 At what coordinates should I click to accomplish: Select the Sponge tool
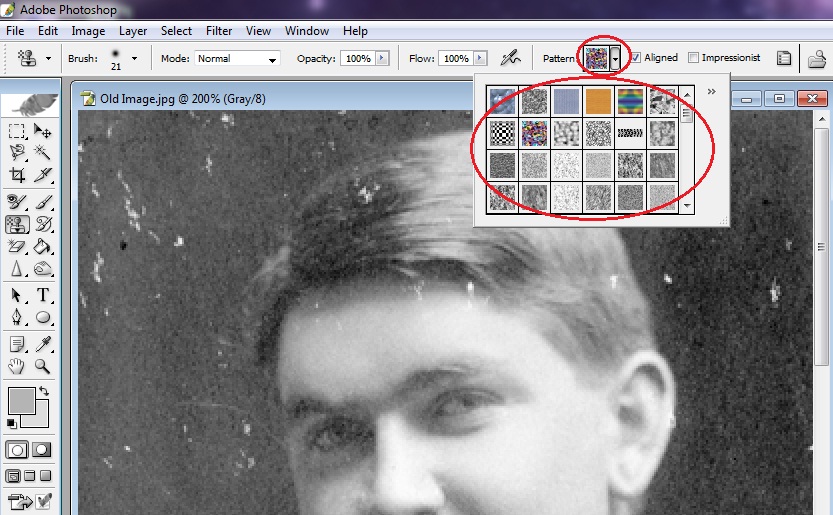[x=42, y=269]
